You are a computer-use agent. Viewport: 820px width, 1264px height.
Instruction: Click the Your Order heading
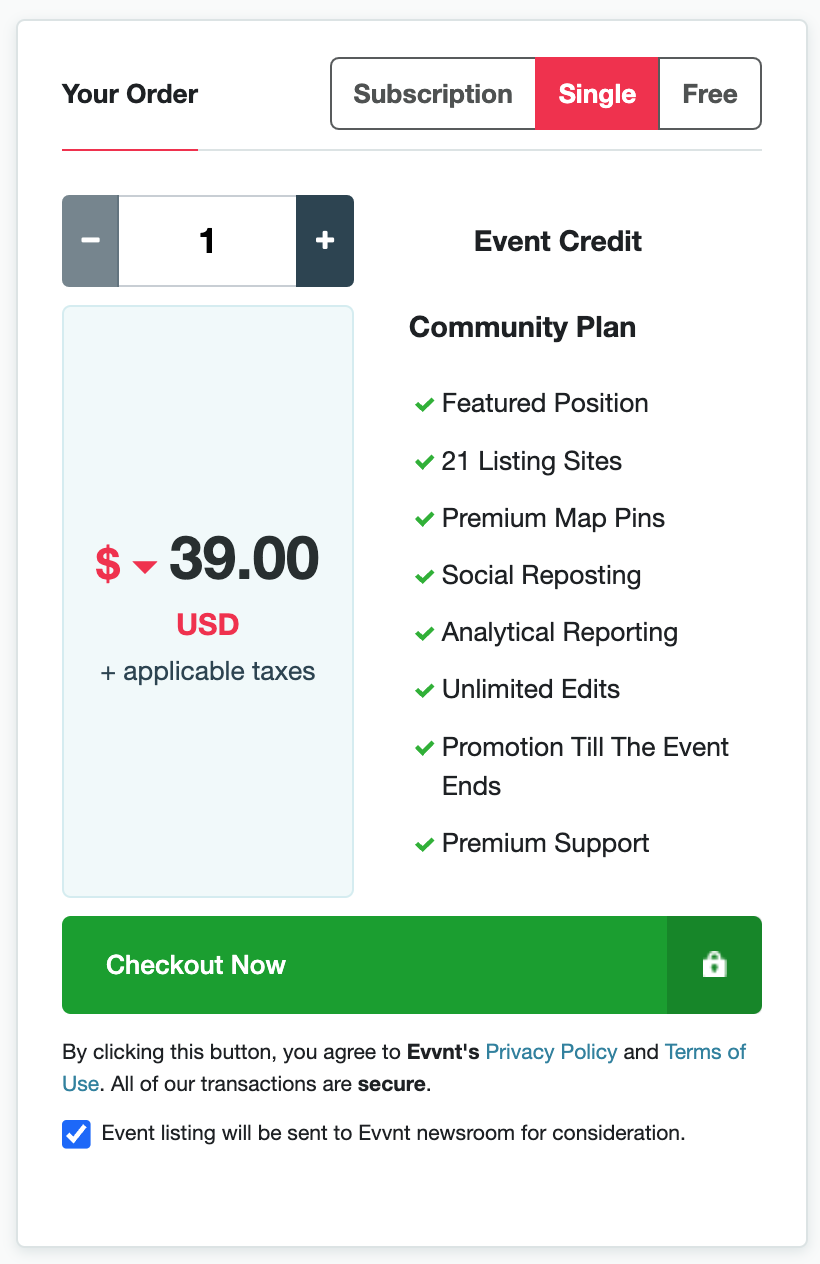tap(130, 94)
